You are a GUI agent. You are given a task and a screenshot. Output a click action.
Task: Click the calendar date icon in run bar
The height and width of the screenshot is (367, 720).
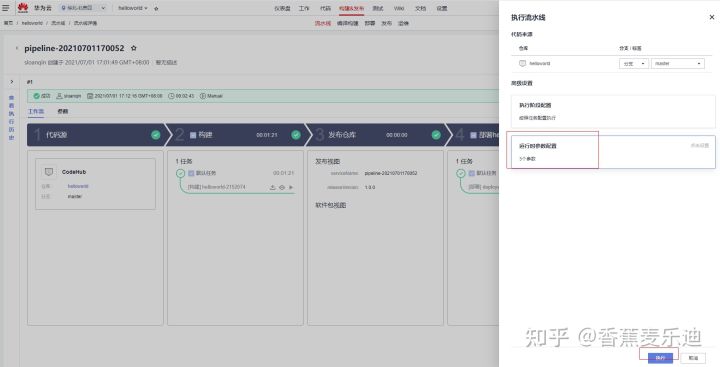tap(90, 96)
